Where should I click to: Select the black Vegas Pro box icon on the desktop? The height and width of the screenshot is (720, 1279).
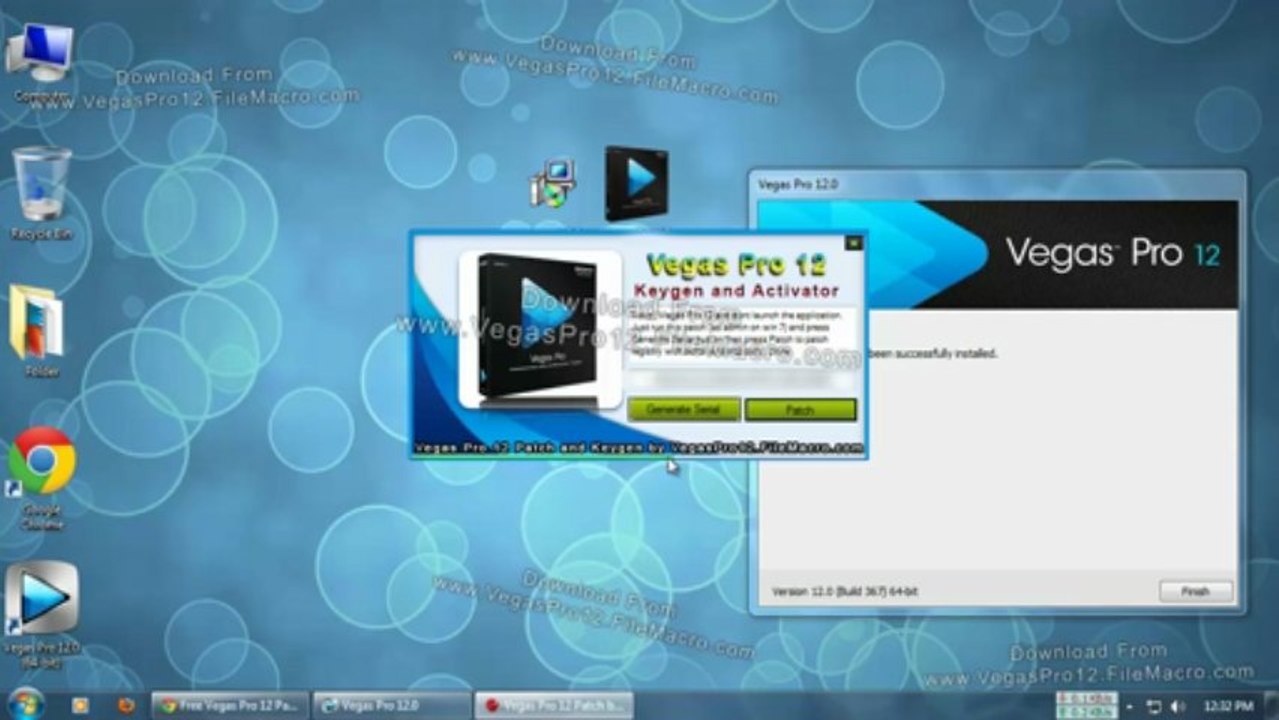(x=635, y=183)
